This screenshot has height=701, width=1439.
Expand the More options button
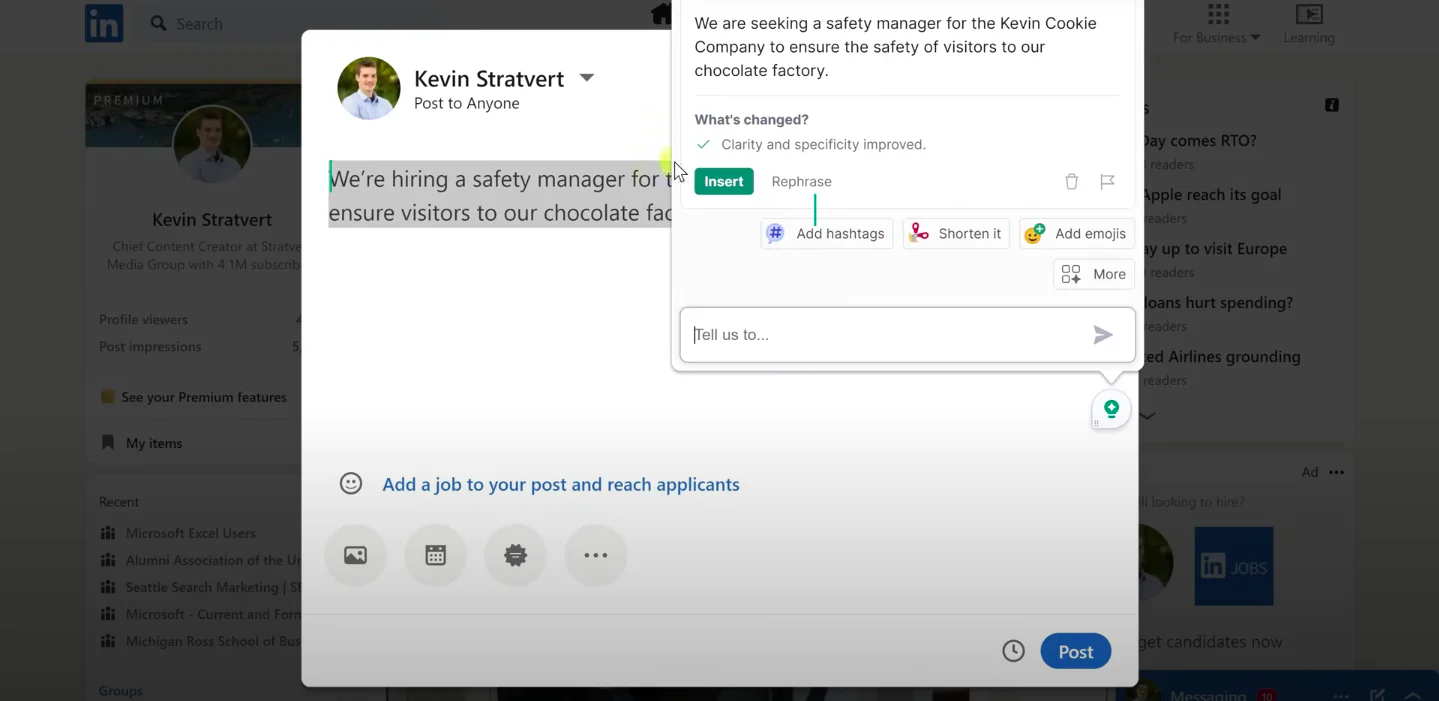1094,274
